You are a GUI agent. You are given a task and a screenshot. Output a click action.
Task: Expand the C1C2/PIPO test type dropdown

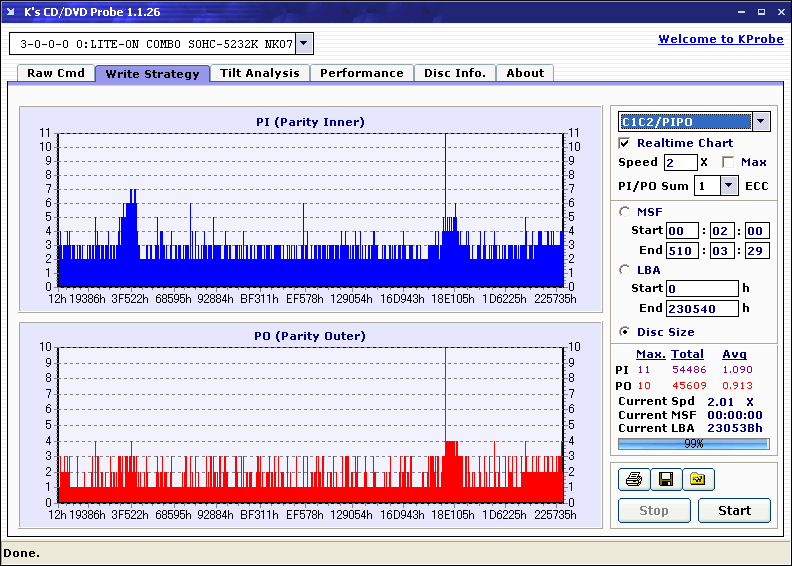click(x=760, y=122)
